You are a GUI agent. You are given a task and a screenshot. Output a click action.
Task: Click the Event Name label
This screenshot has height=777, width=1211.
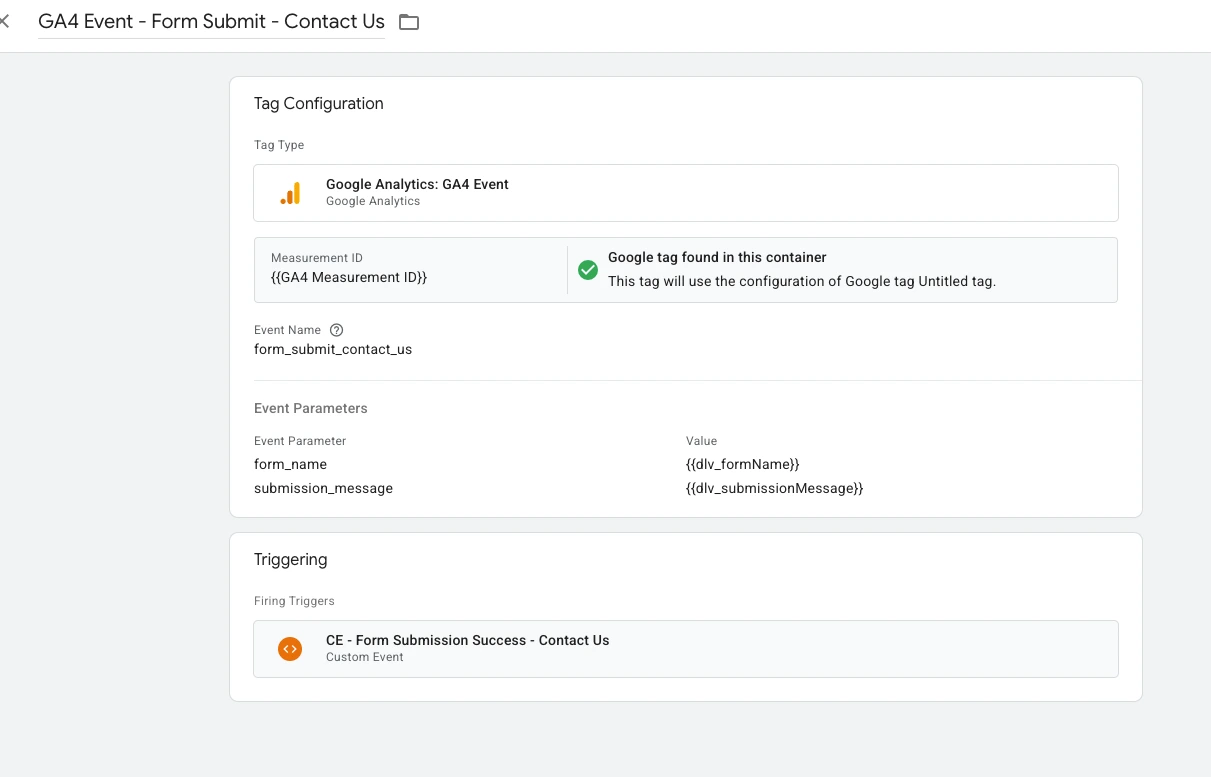coord(288,330)
